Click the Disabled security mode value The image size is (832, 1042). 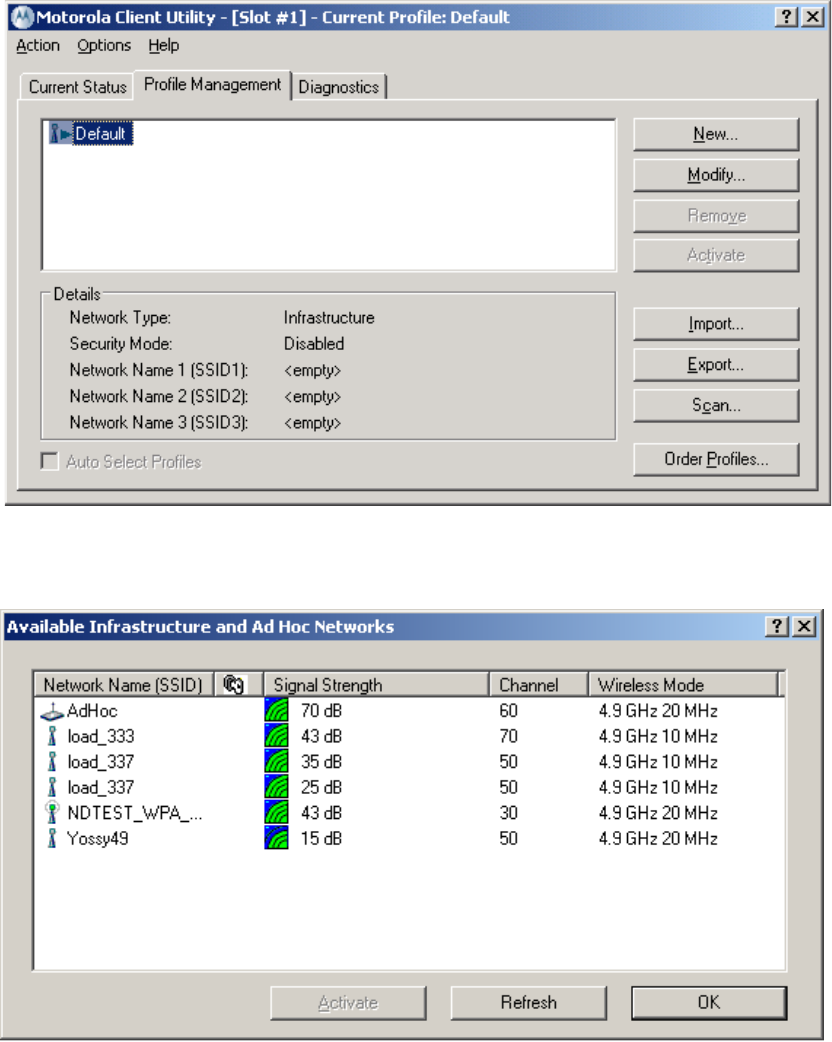click(314, 344)
